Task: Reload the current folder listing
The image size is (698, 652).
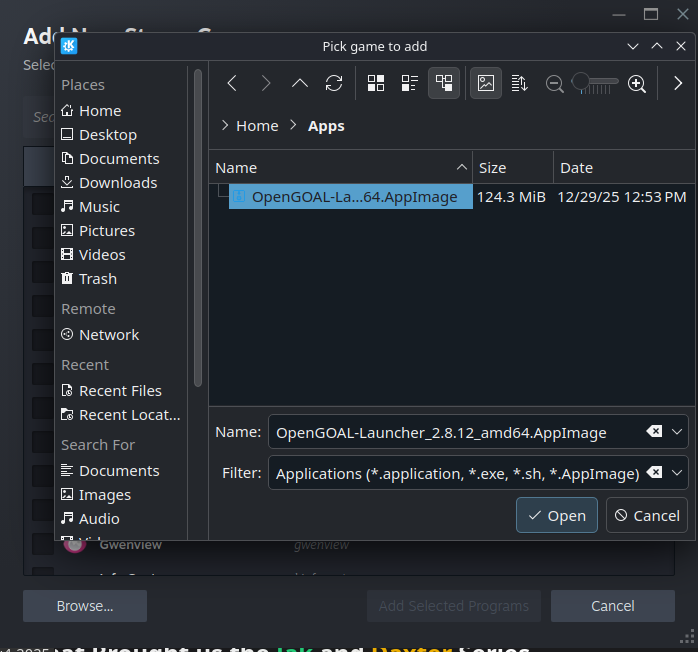Action: coord(334,84)
